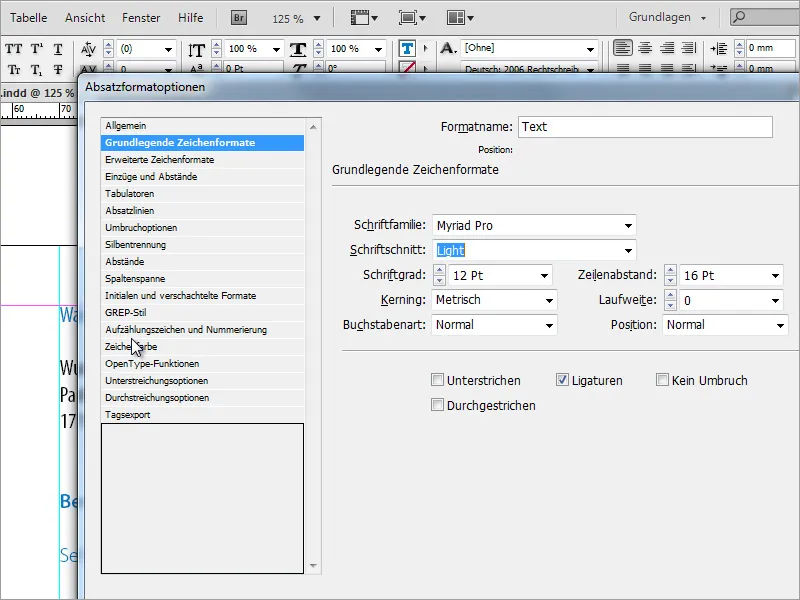Click the stroke color swatch with red slash
The image size is (800, 600).
[x=407, y=67]
